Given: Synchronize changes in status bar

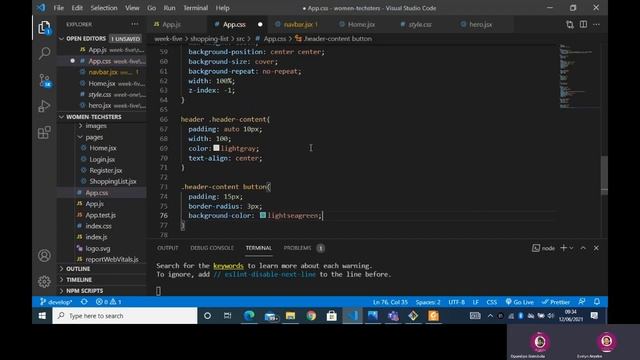Looking at the screenshot, I should coord(84,302).
